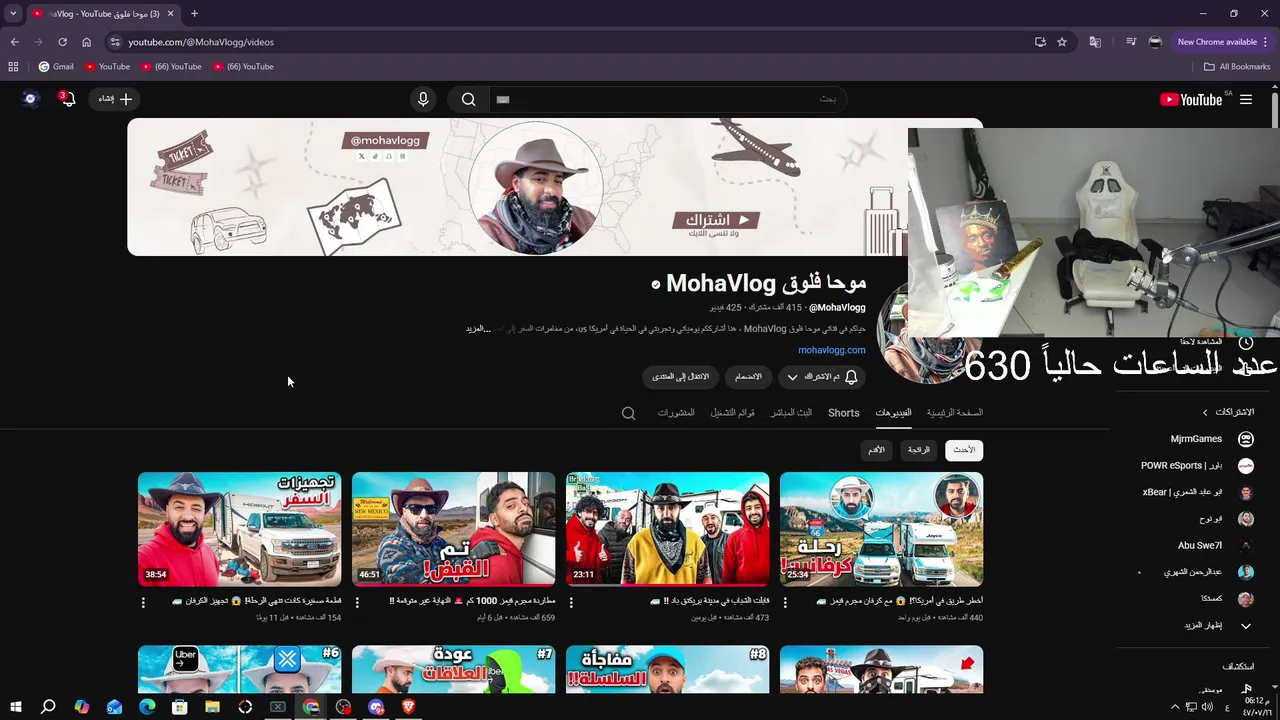Open the channel's live streams (البث المباشر) tab

[791, 413]
